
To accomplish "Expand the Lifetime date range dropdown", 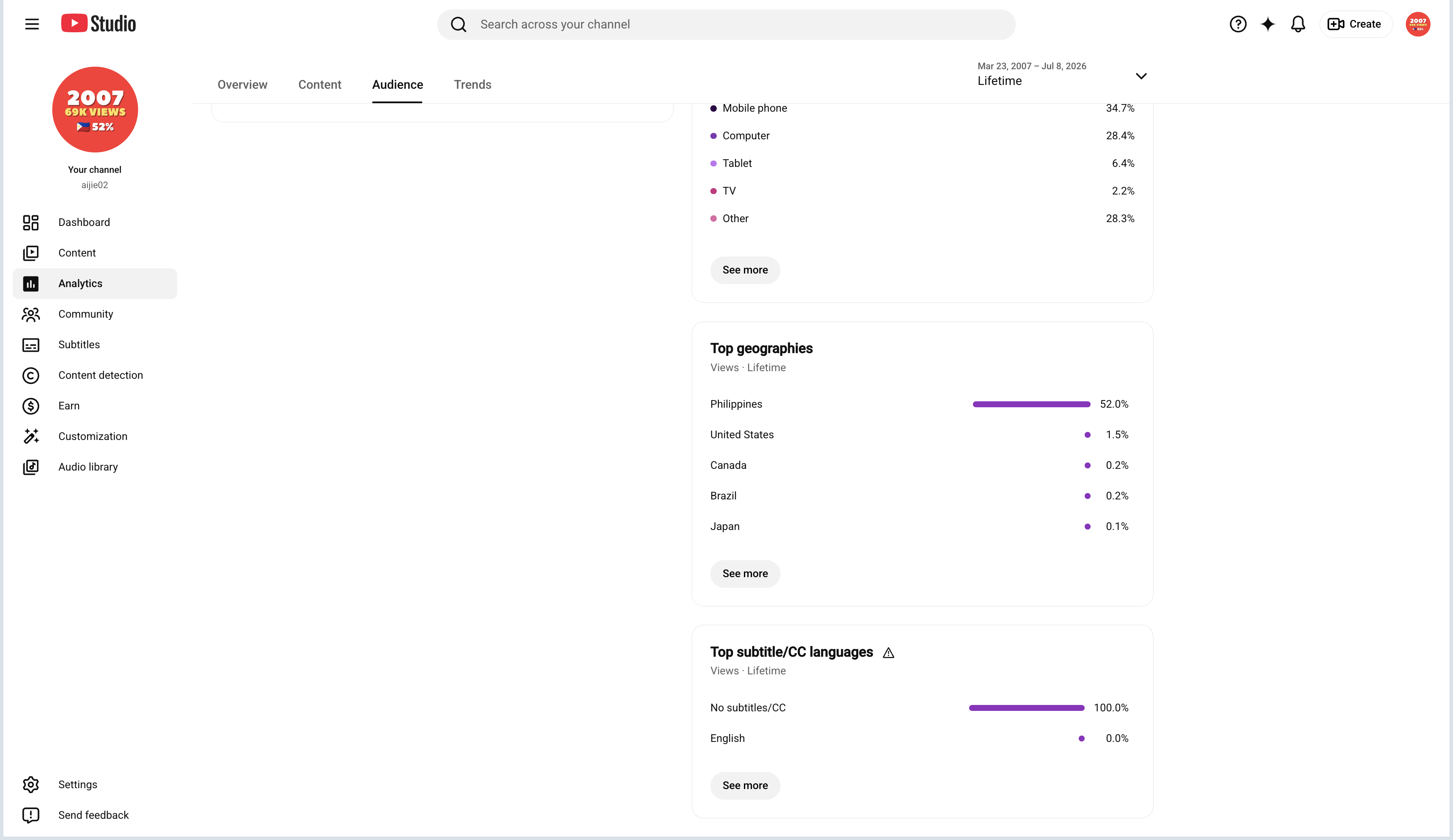I will click(1062, 75).
